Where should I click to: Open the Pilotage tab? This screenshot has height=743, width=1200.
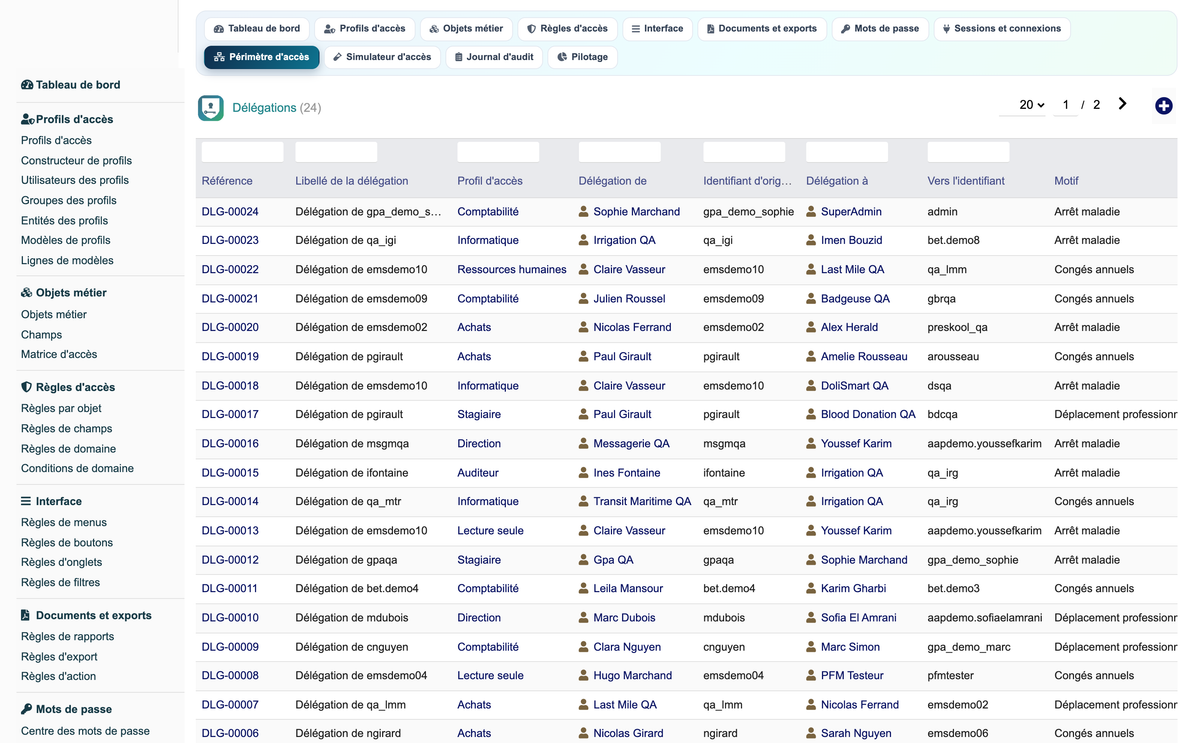[583, 57]
